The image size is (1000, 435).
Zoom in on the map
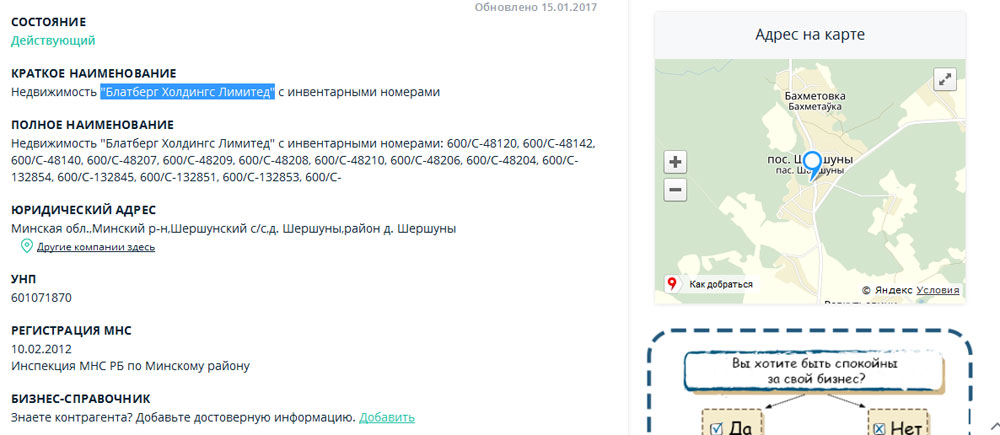tap(675, 162)
